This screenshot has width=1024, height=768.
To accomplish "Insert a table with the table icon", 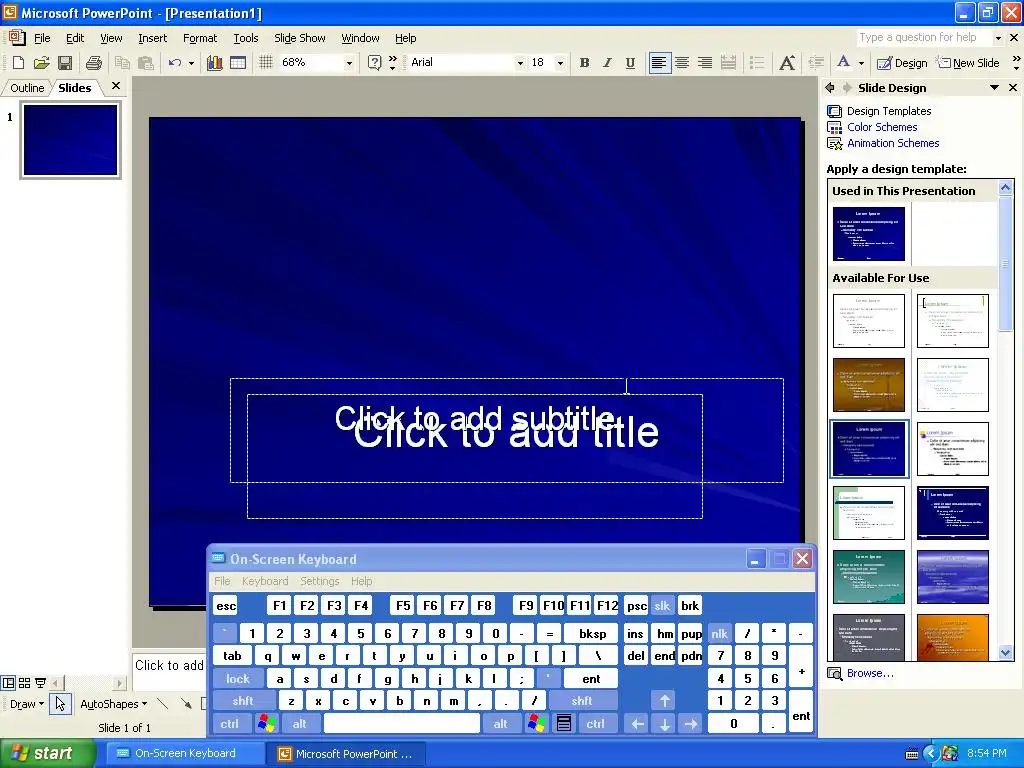I will [x=238, y=63].
